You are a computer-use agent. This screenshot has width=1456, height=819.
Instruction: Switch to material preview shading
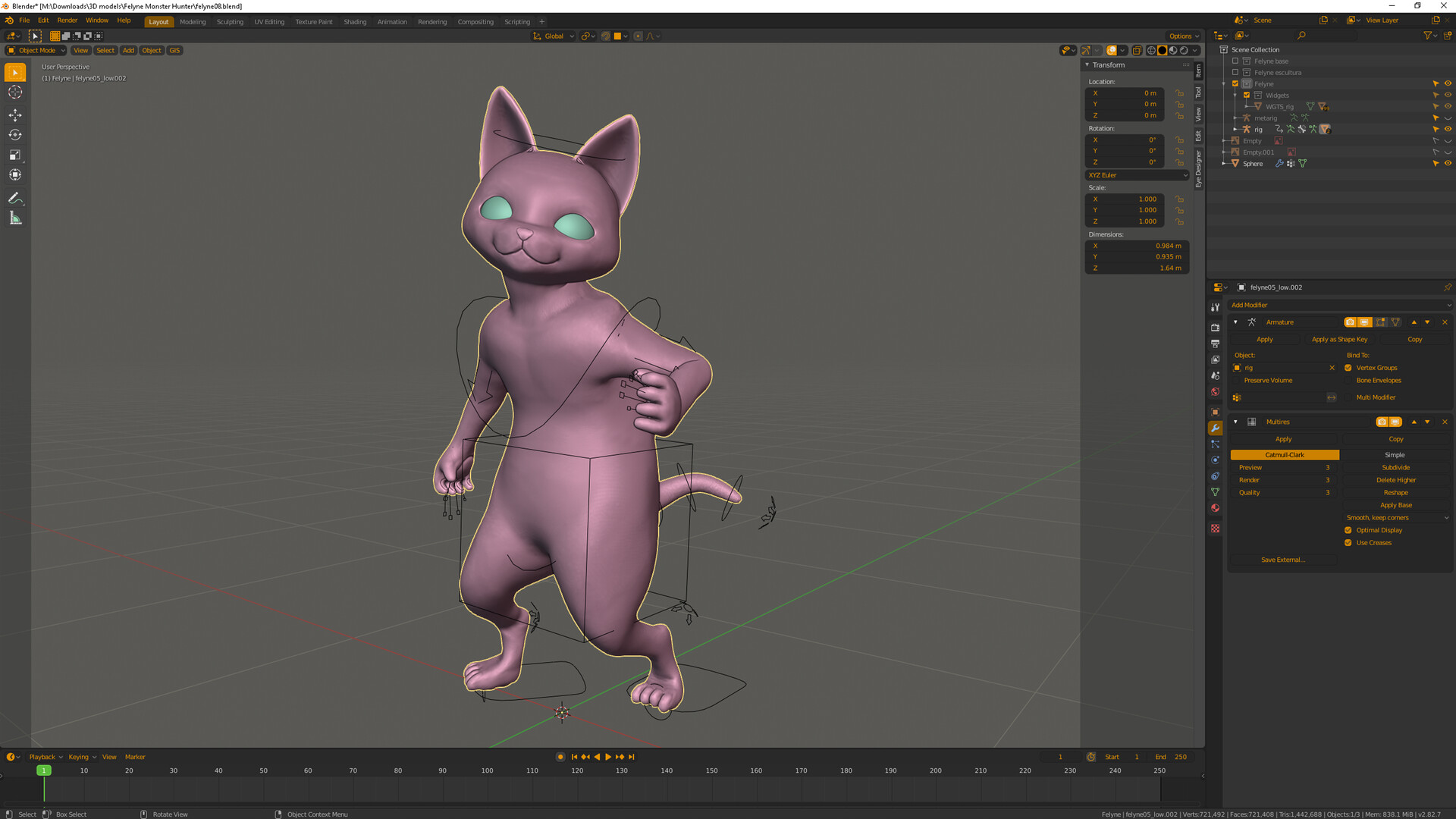click(x=1173, y=50)
